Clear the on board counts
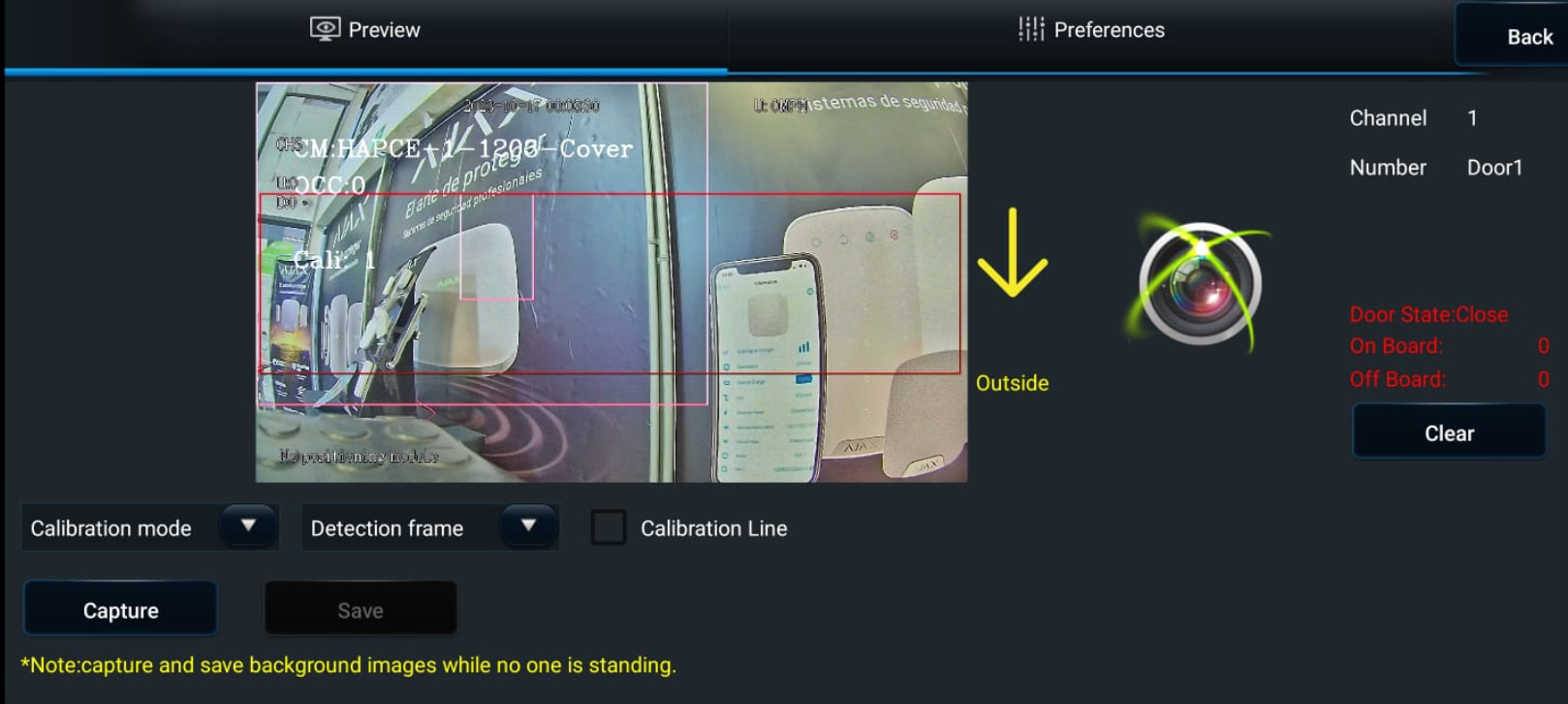The image size is (1568, 704). click(1449, 432)
